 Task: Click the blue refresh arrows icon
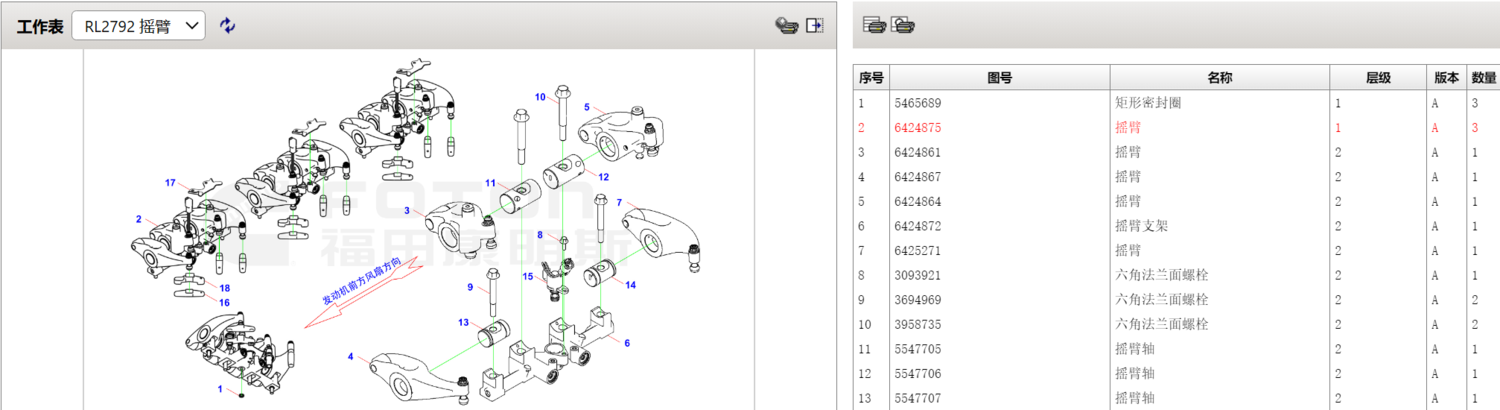tap(228, 26)
